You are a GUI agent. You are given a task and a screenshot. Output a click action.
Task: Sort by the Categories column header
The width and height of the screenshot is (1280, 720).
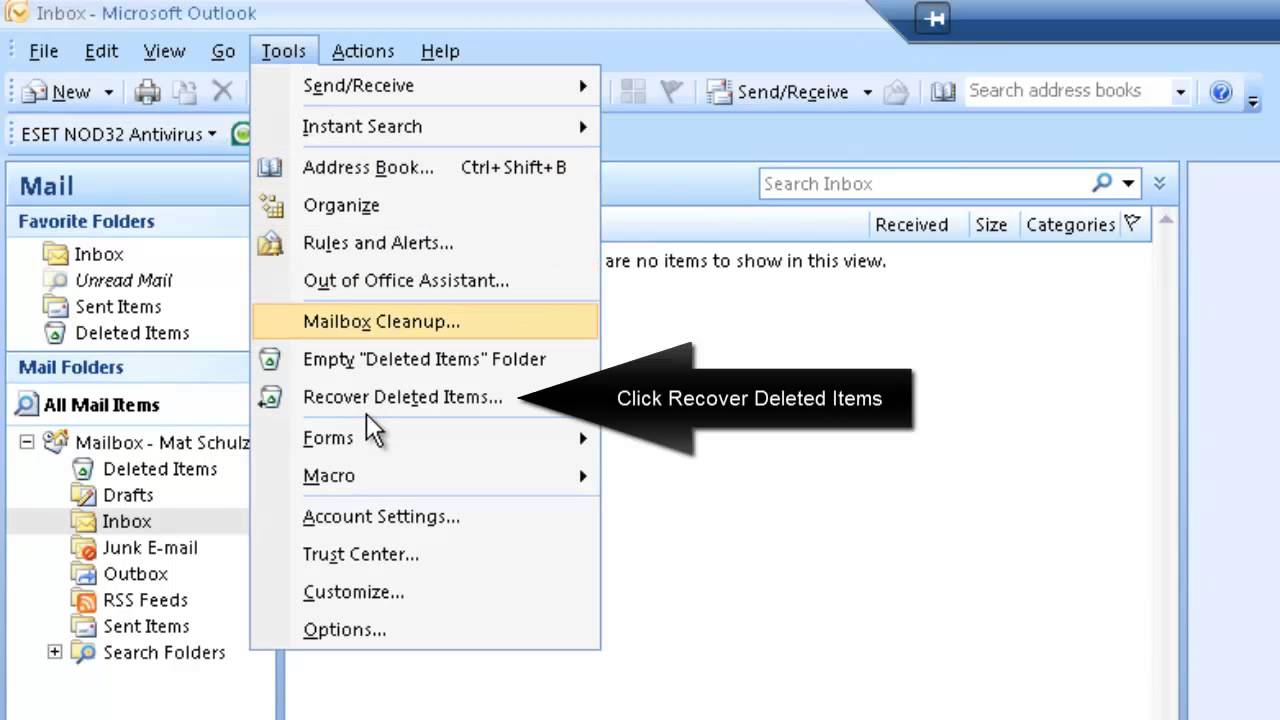[x=1070, y=225]
